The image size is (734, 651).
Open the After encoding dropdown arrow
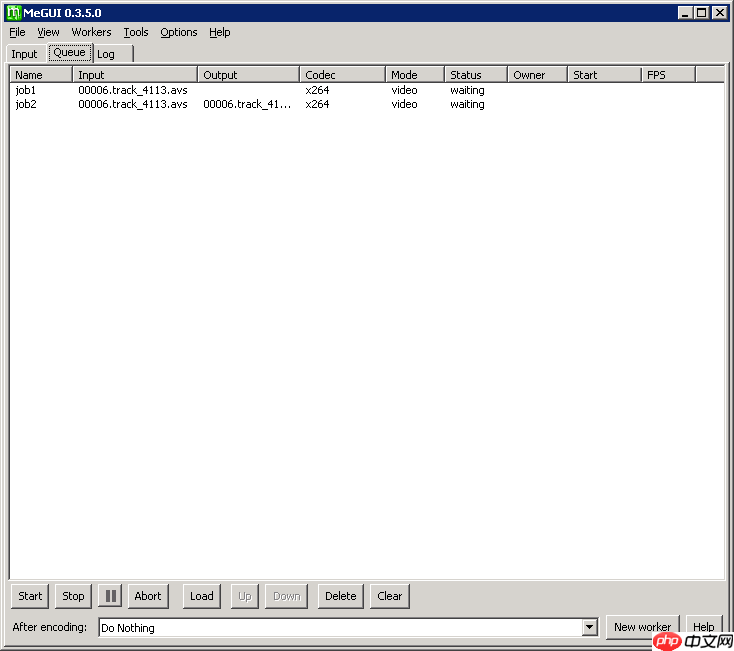click(x=589, y=628)
